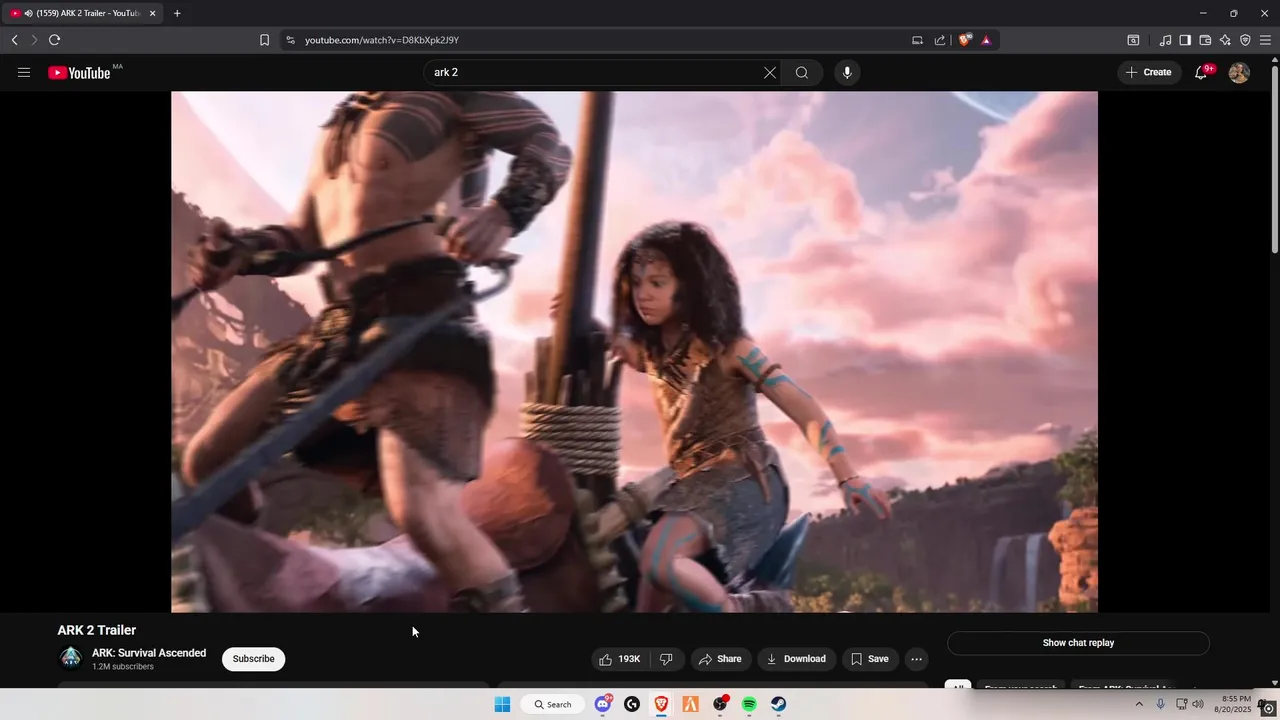
Task: Save the video to a playlist
Action: (x=869, y=659)
